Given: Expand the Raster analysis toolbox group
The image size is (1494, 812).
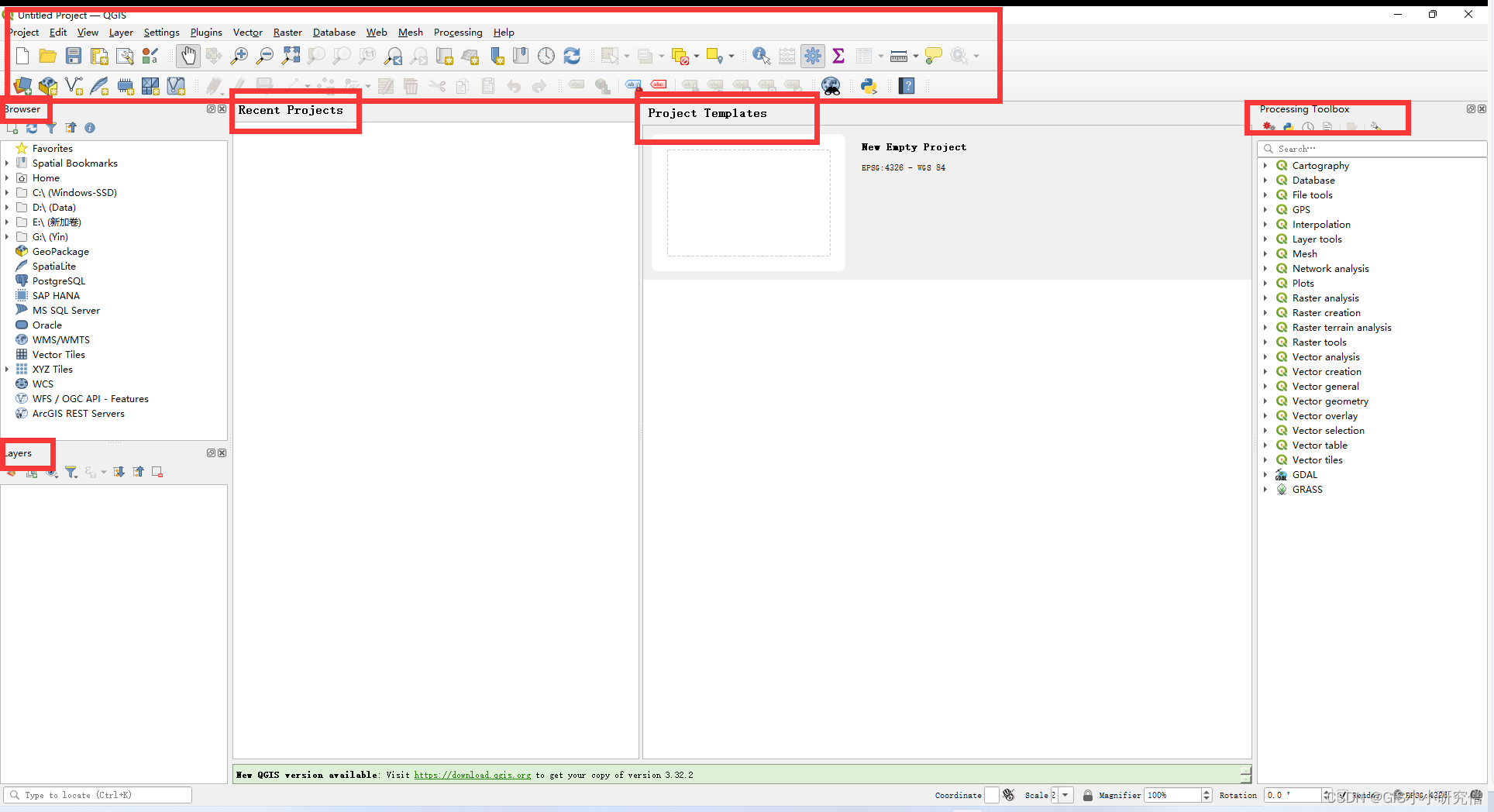Looking at the screenshot, I should [1265, 298].
